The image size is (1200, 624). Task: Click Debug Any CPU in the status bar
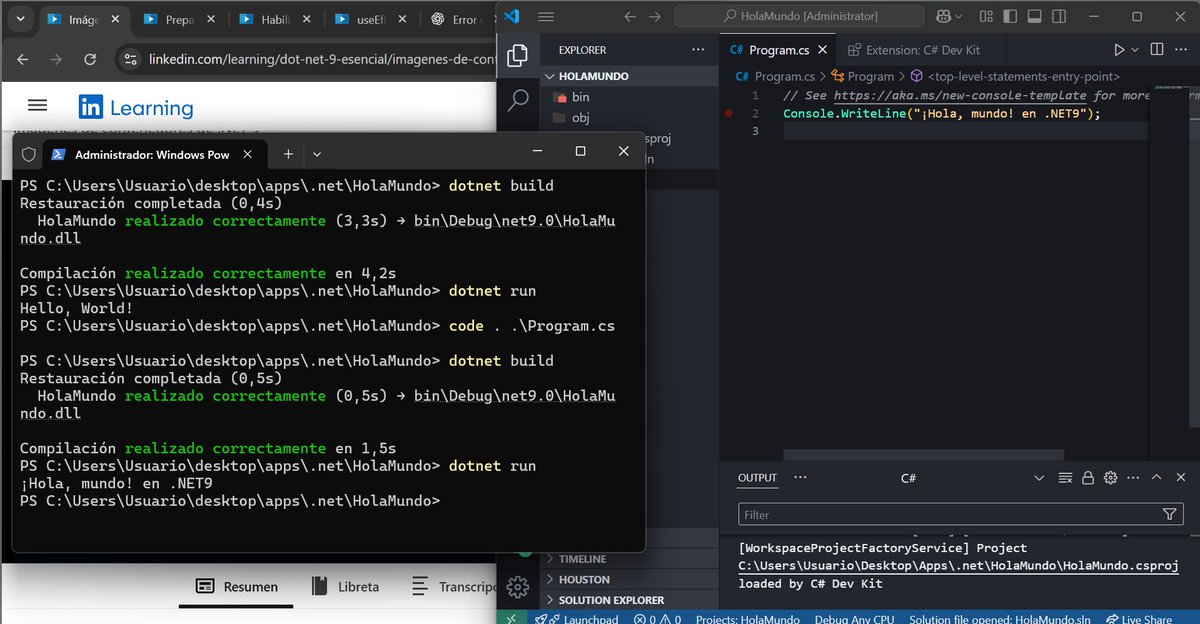[x=854, y=619]
